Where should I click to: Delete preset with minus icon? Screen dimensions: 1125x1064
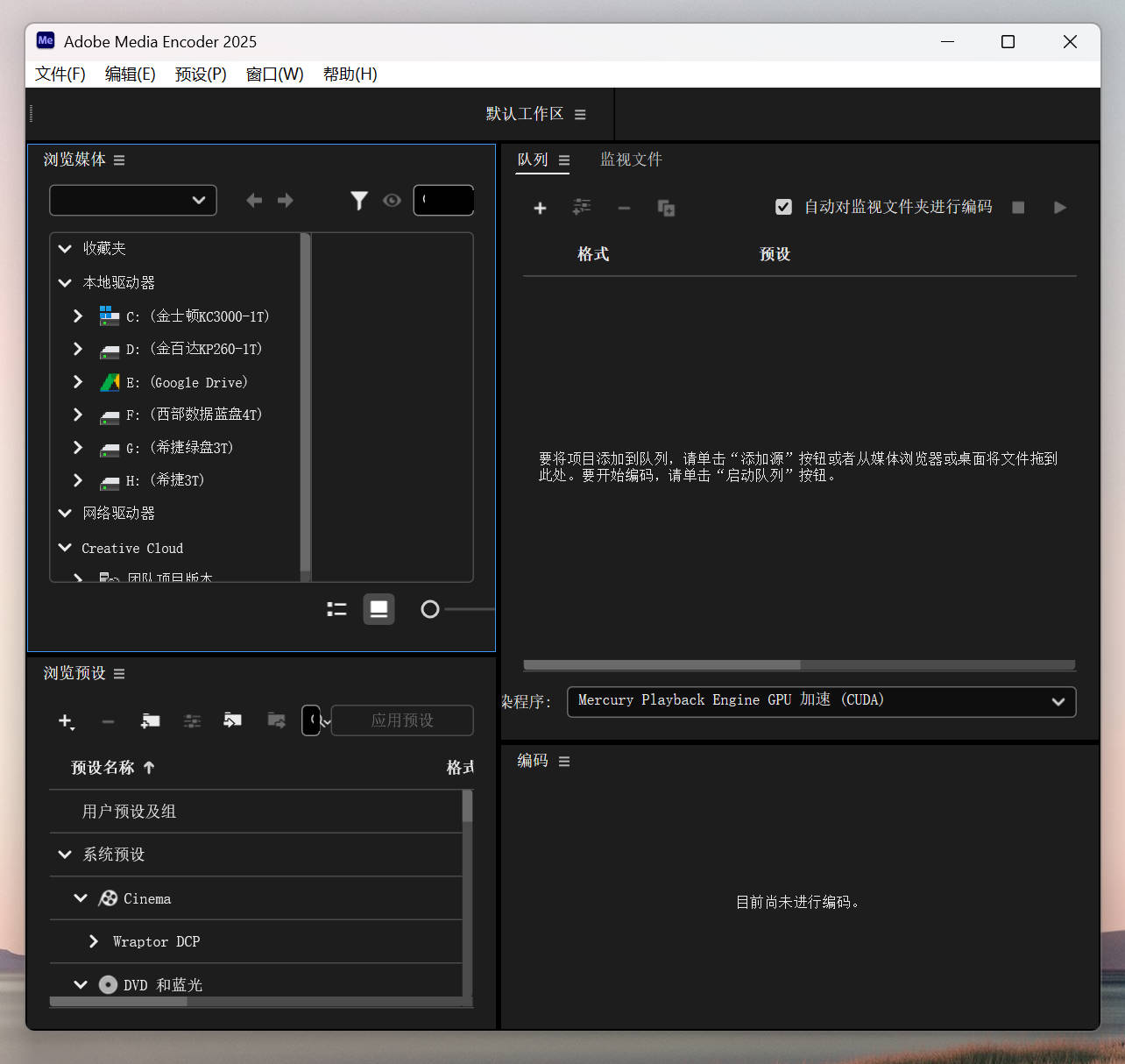(x=108, y=721)
